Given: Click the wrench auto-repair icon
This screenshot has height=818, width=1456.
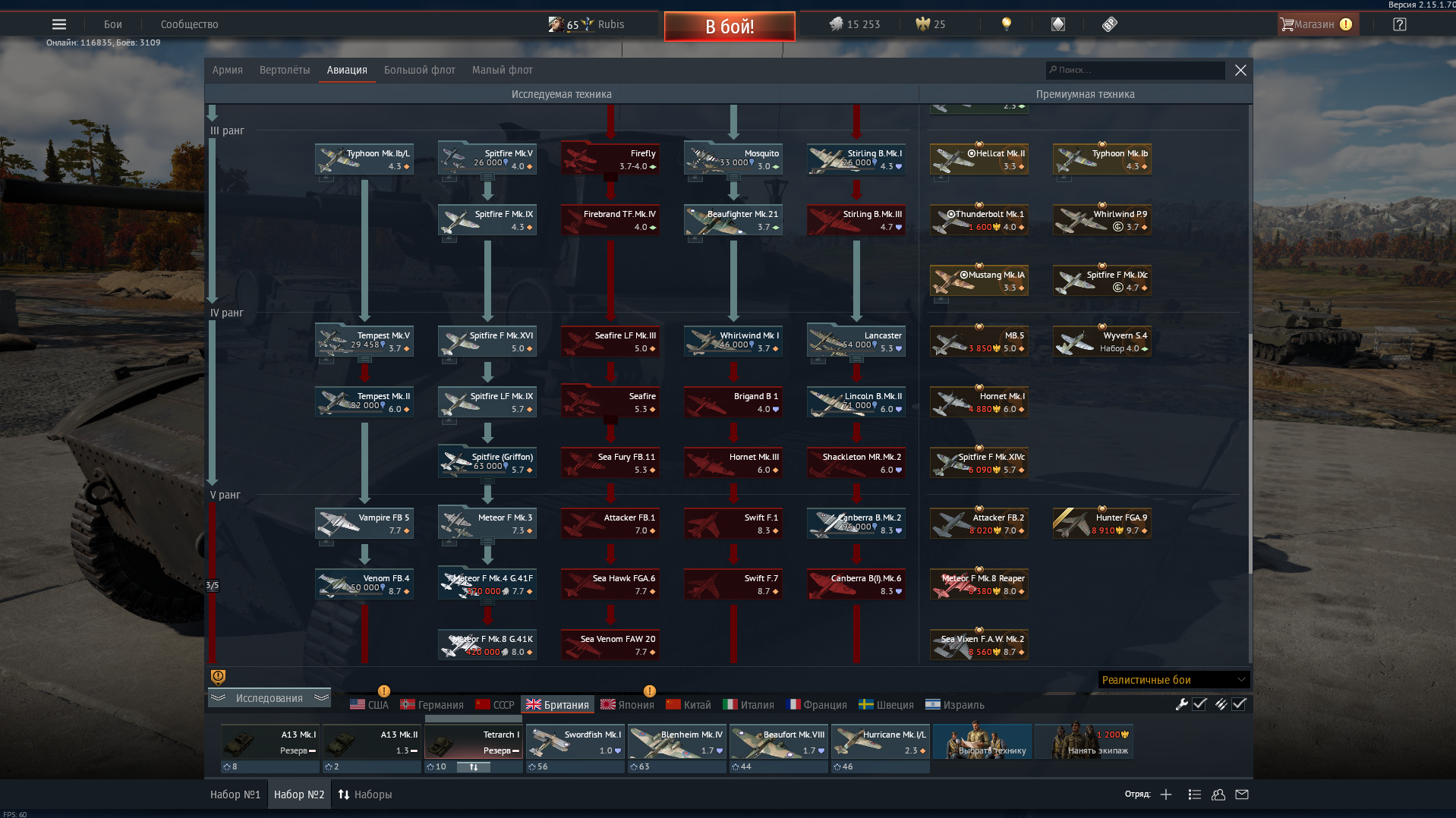Looking at the screenshot, I should tap(1181, 704).
